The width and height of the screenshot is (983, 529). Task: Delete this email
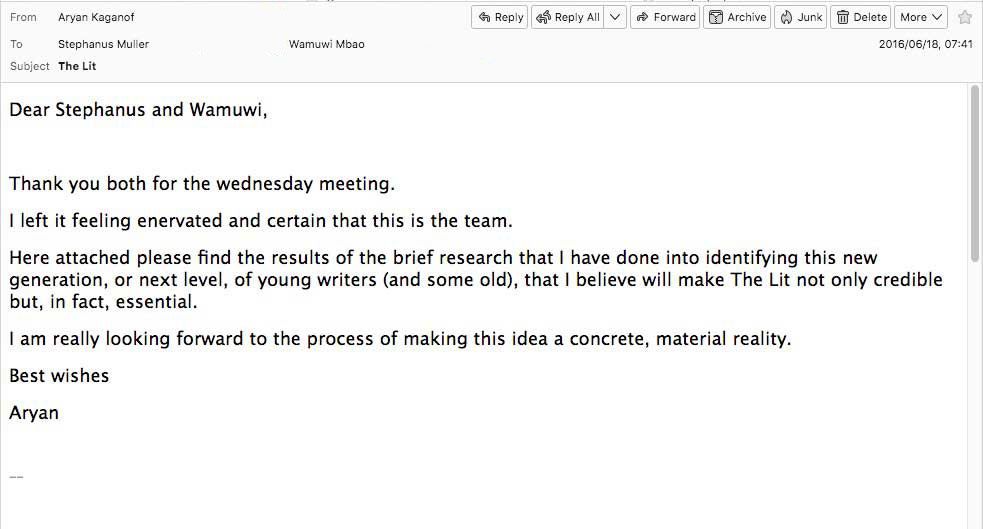[861, 17]
